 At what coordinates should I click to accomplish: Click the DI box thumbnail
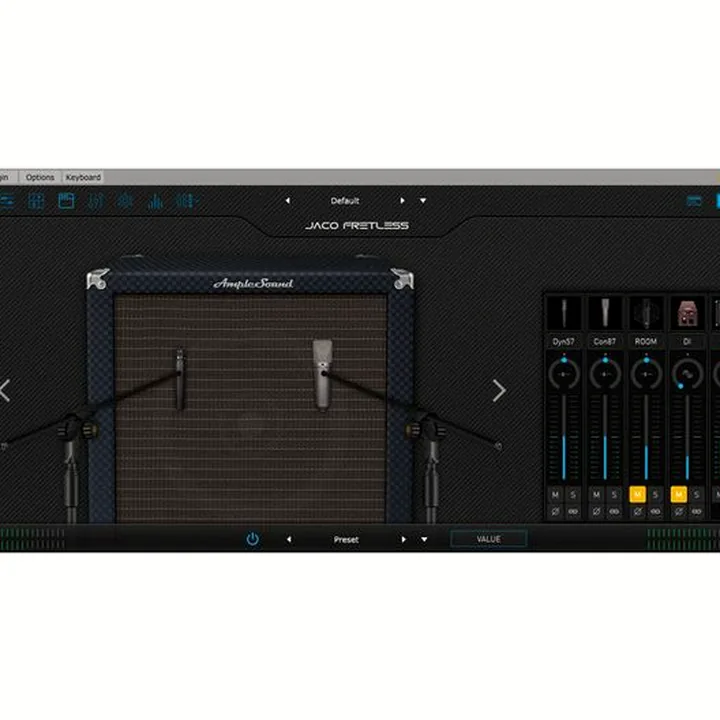point(687,313)
